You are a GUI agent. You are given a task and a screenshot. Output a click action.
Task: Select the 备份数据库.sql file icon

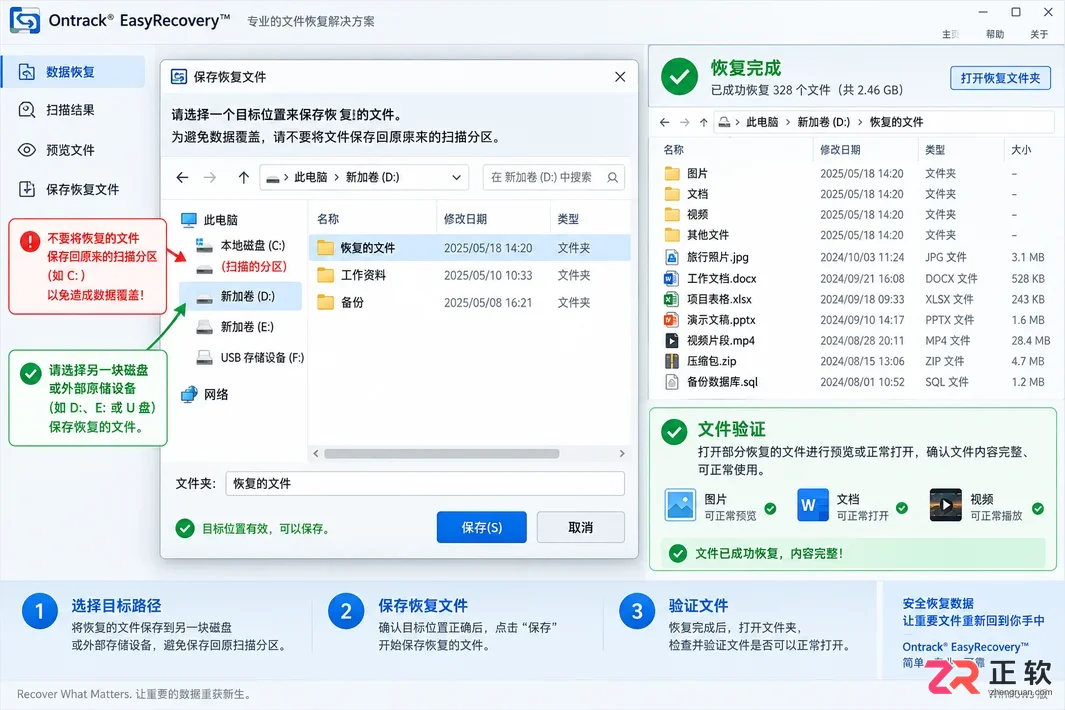point(672,382)
